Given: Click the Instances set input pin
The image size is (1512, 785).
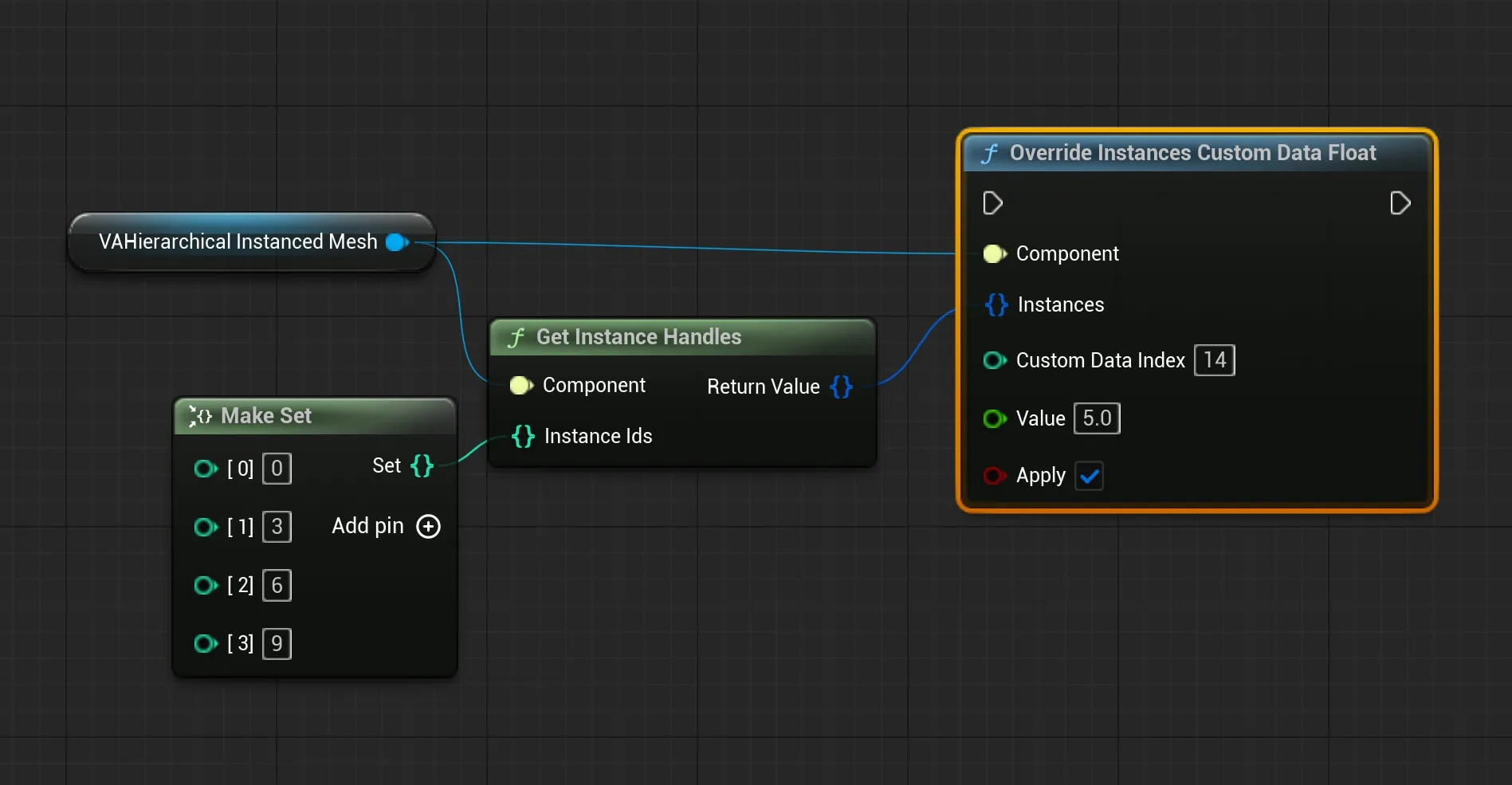Looking at the screenshot, I should click(996, 304).
